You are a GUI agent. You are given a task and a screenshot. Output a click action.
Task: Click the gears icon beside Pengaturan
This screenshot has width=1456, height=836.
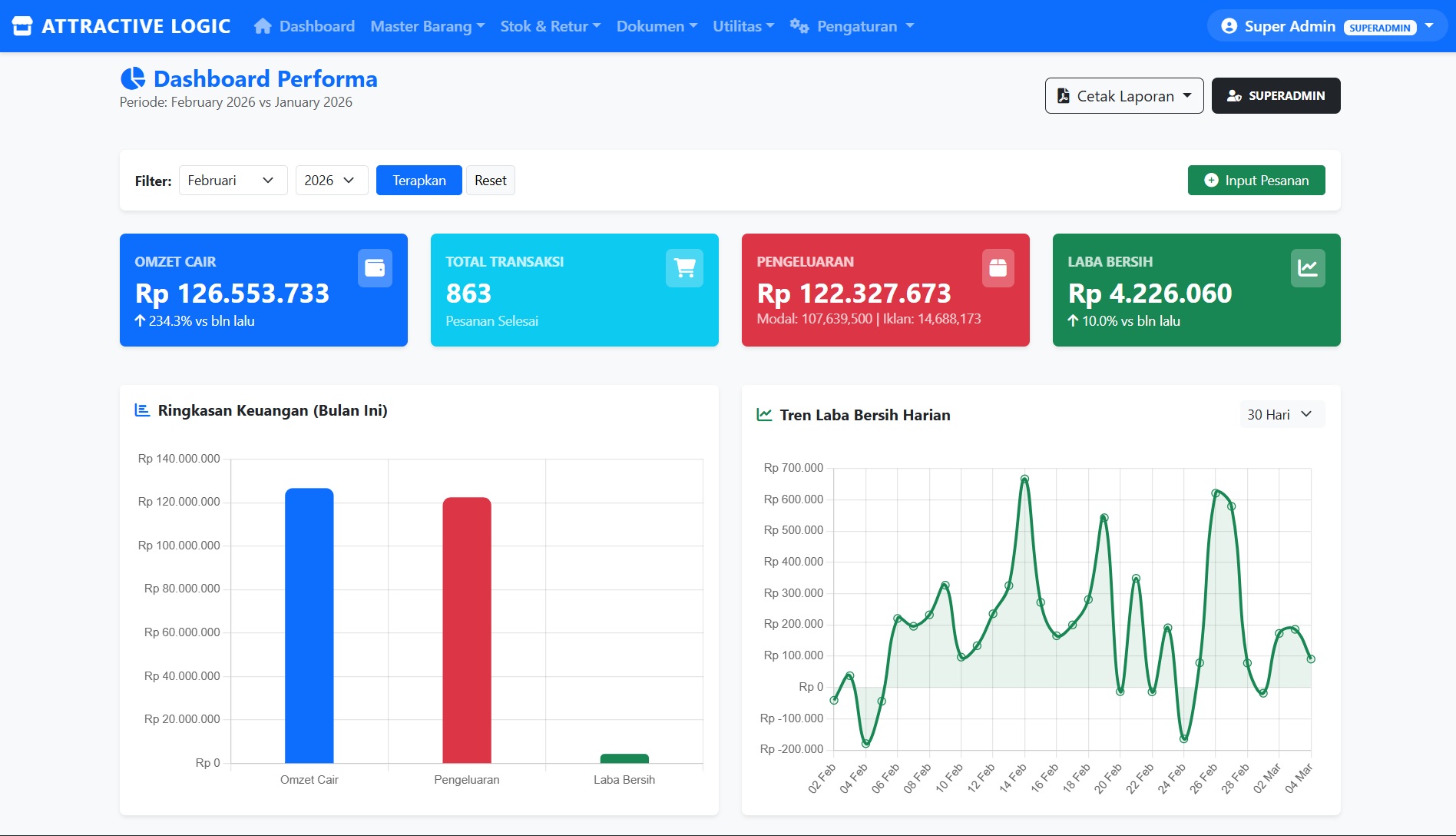[x=799, y=25]
